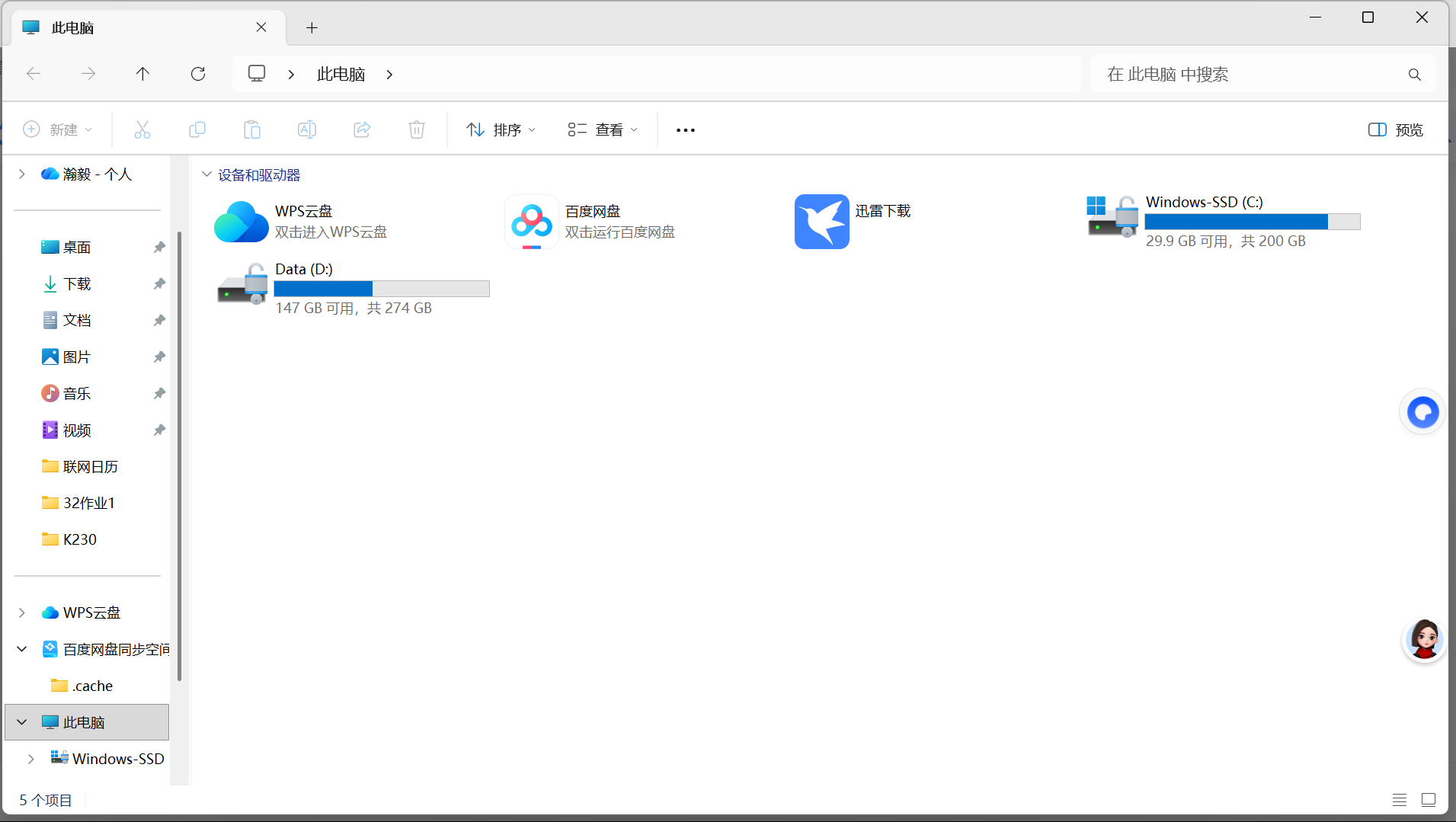The width and height of the screenshot is (1456, 822).
Task: Select the Windows-SSD (C:) drive
Action: point(1112,217)
